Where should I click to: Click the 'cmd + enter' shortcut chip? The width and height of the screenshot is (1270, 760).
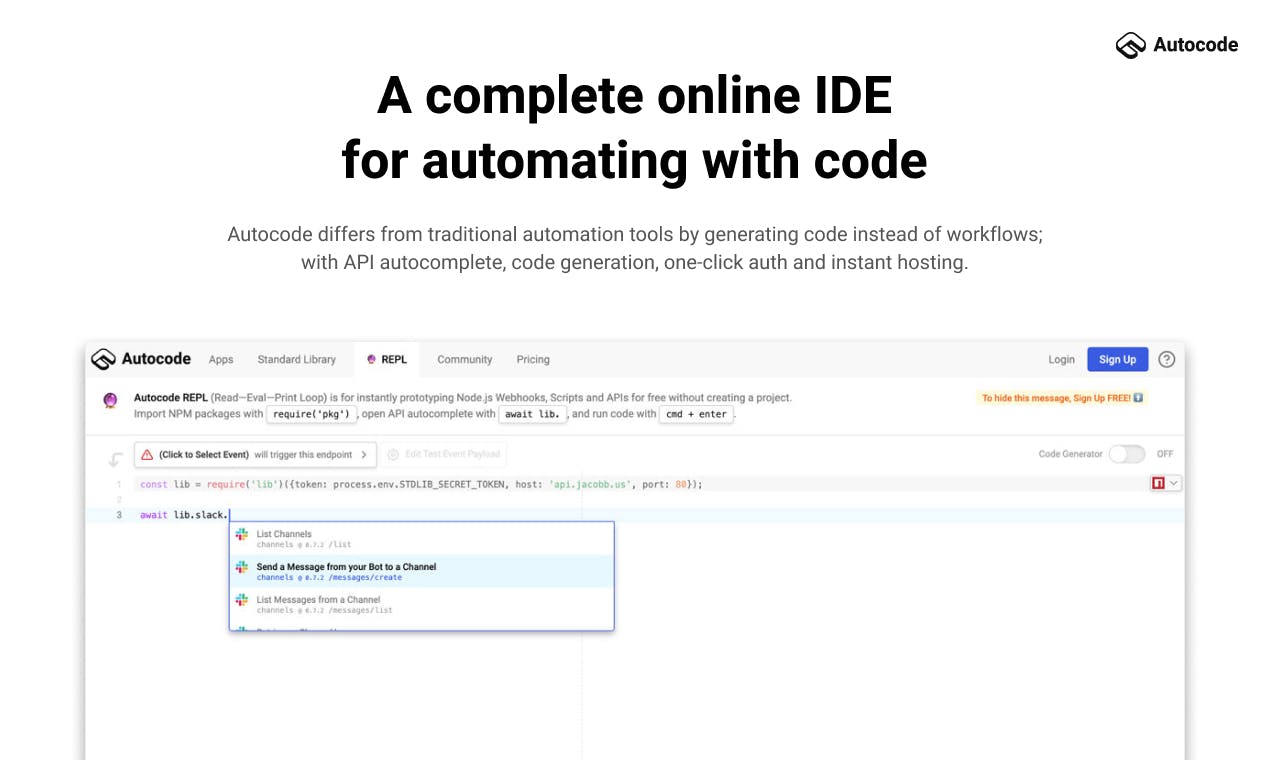pos(697,414)
